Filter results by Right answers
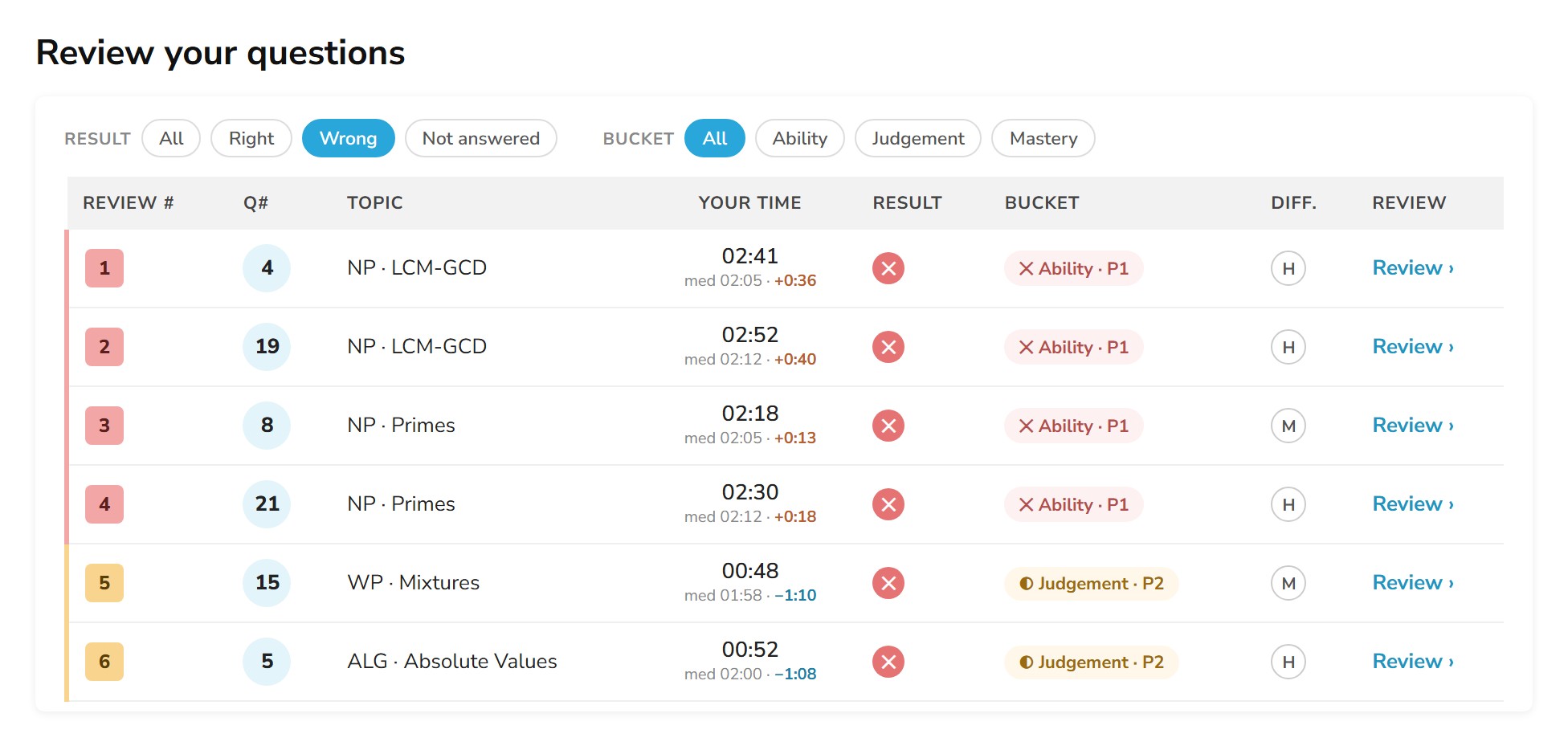The width and height of the screenshot is (1568, 750). tap(251, 138)
